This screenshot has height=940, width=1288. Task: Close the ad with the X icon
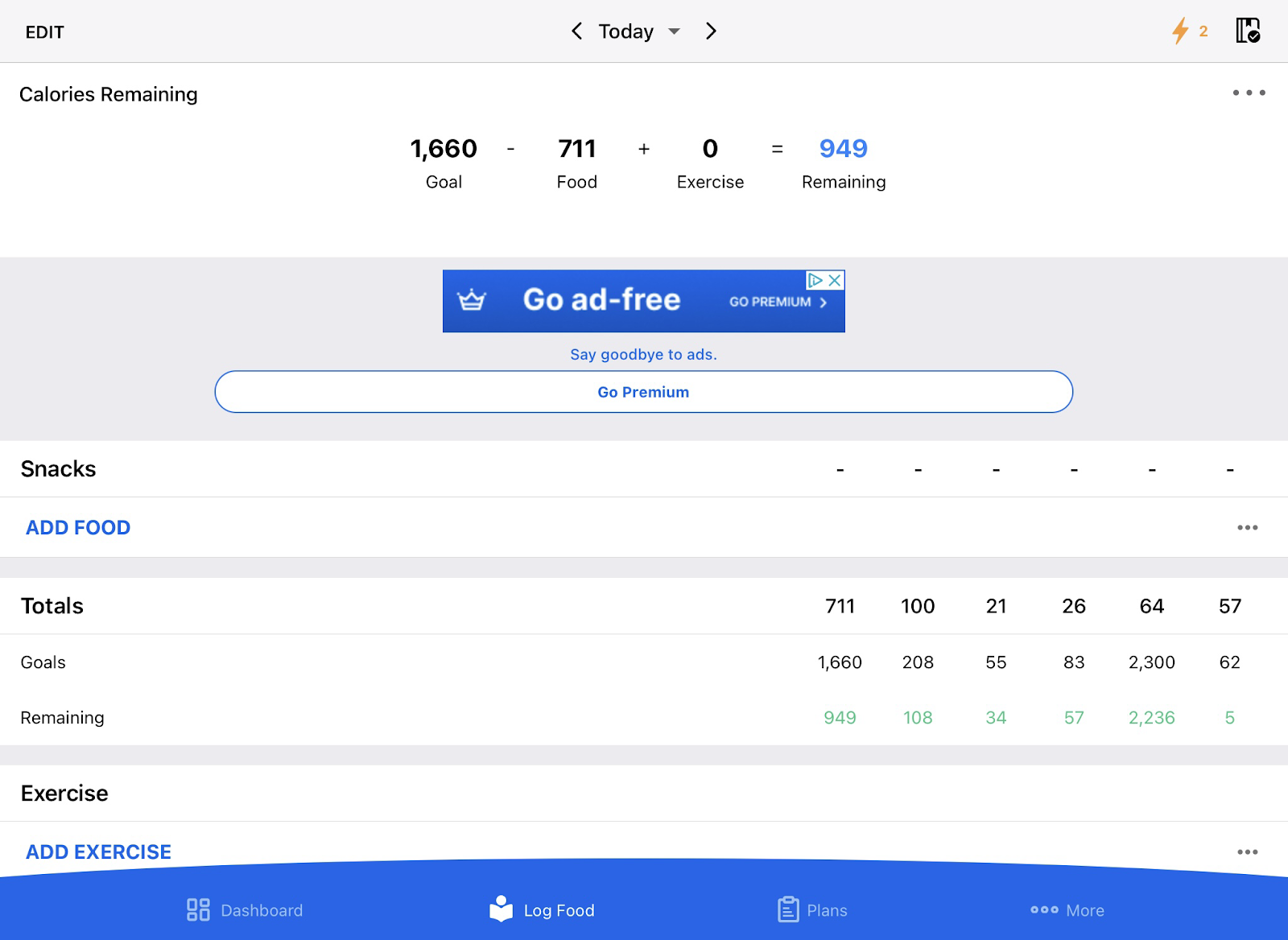[x=835, y=280]
